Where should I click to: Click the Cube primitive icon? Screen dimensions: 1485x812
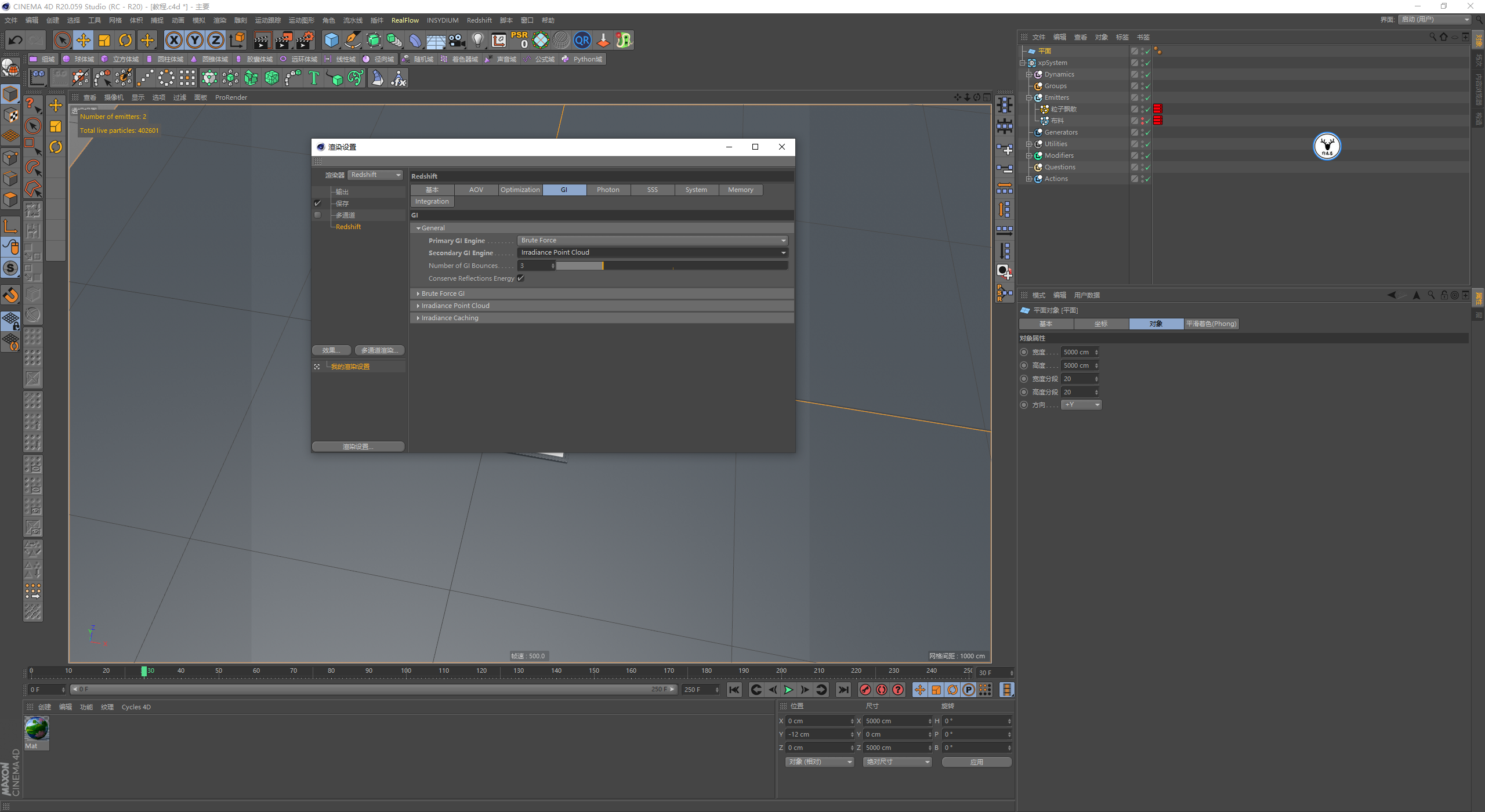pos(331,40)
